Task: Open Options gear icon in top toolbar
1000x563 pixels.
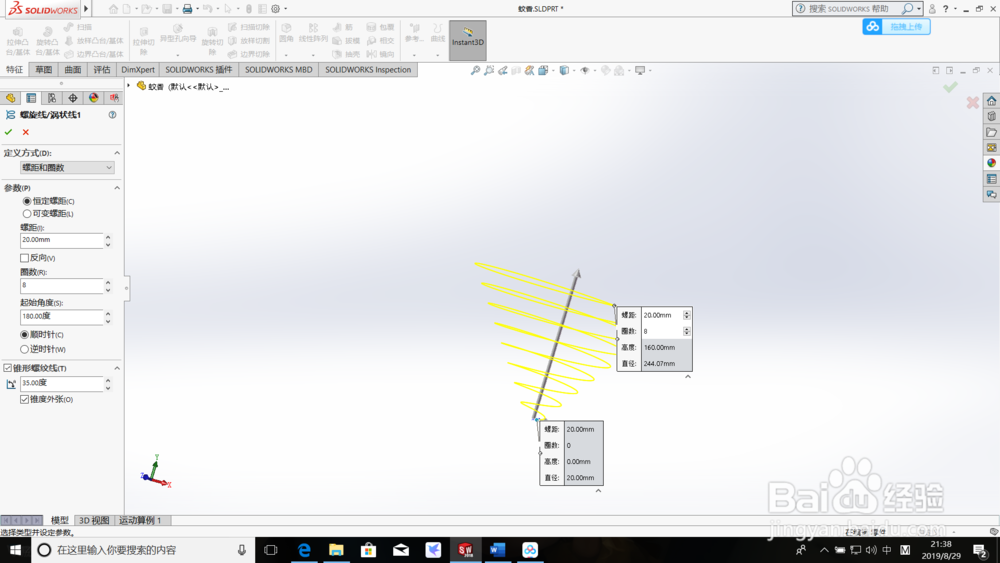Action: click(276, 9)
